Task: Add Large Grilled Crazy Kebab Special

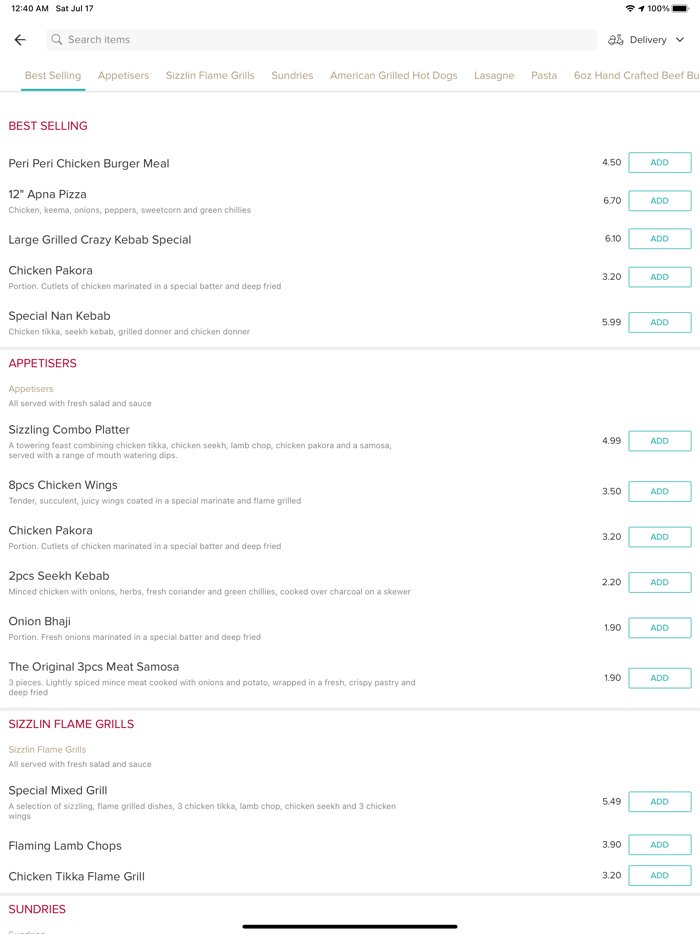Action: pyautogui.click(x=659, y=239)
